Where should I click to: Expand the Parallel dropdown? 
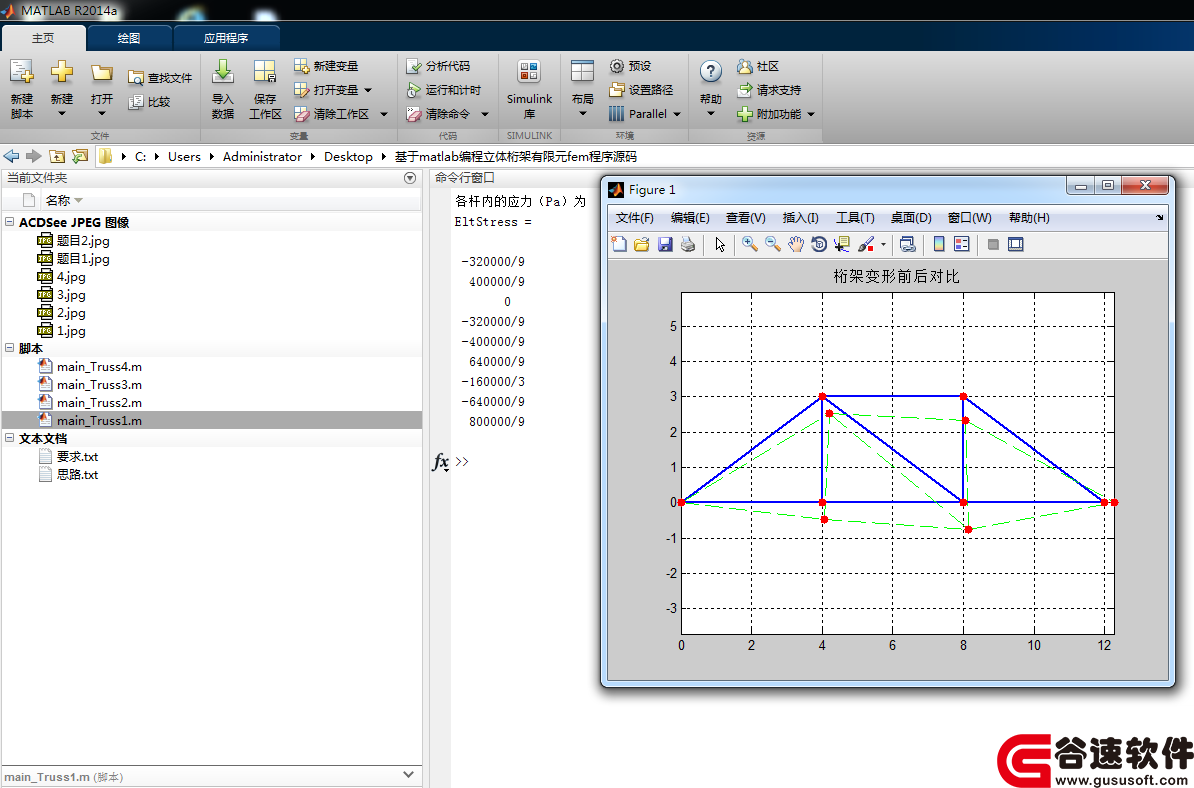tap(676, 114)
